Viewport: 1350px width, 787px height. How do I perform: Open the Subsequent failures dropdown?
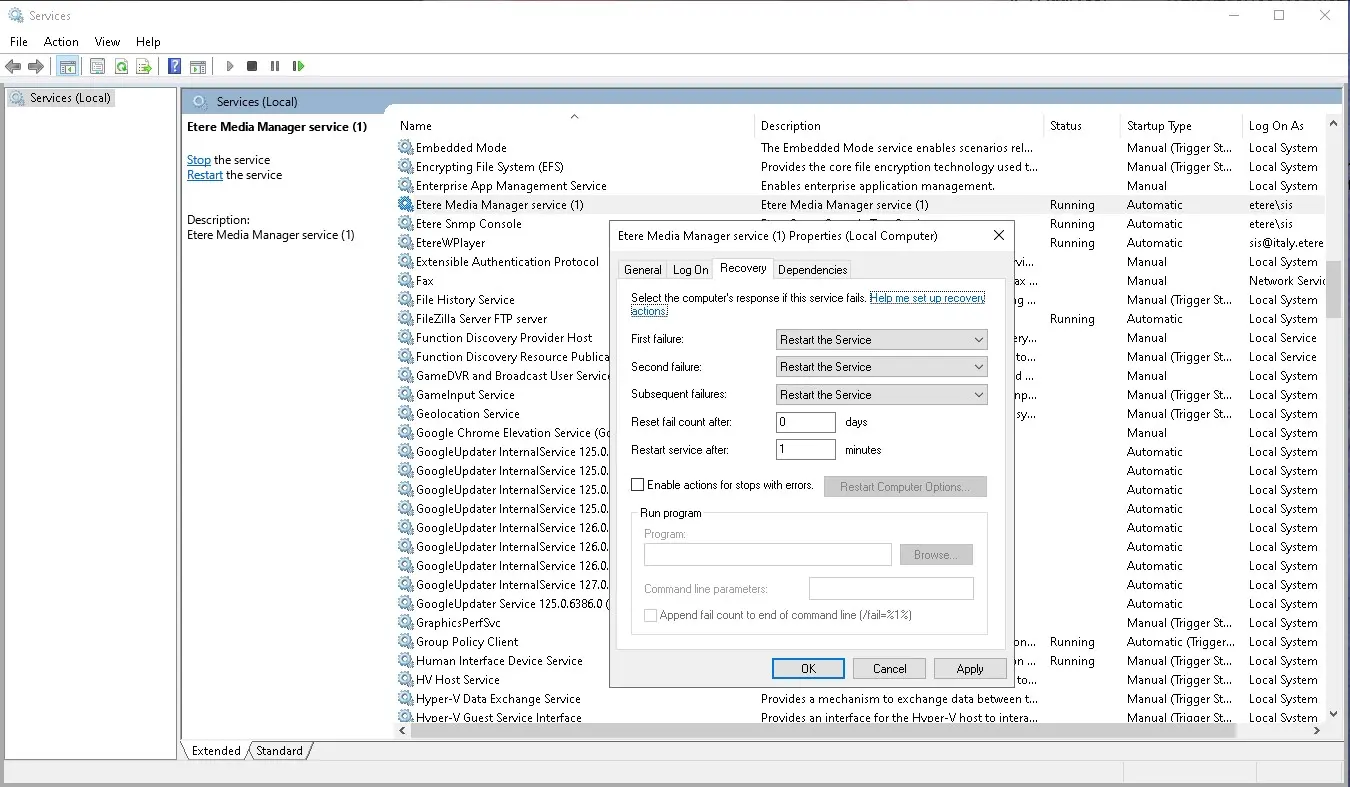click(881, 395)
